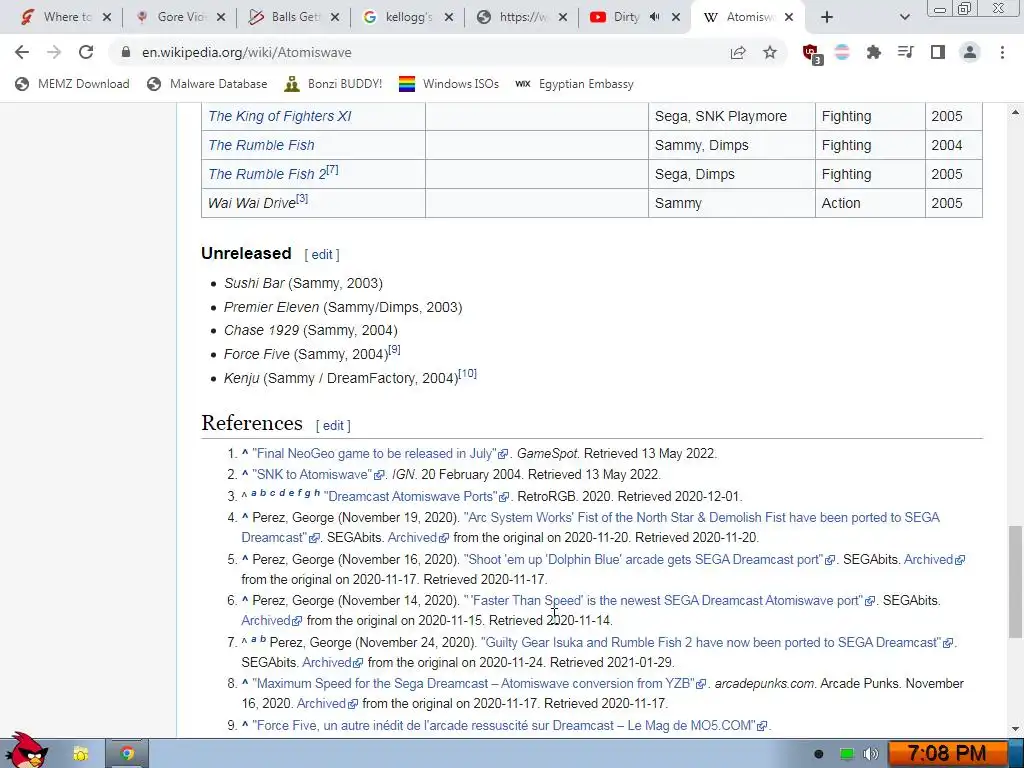Screen dimensions: 1024x768
Task: Bookmark this page with the star icon
Action: (x=770, y=52)
